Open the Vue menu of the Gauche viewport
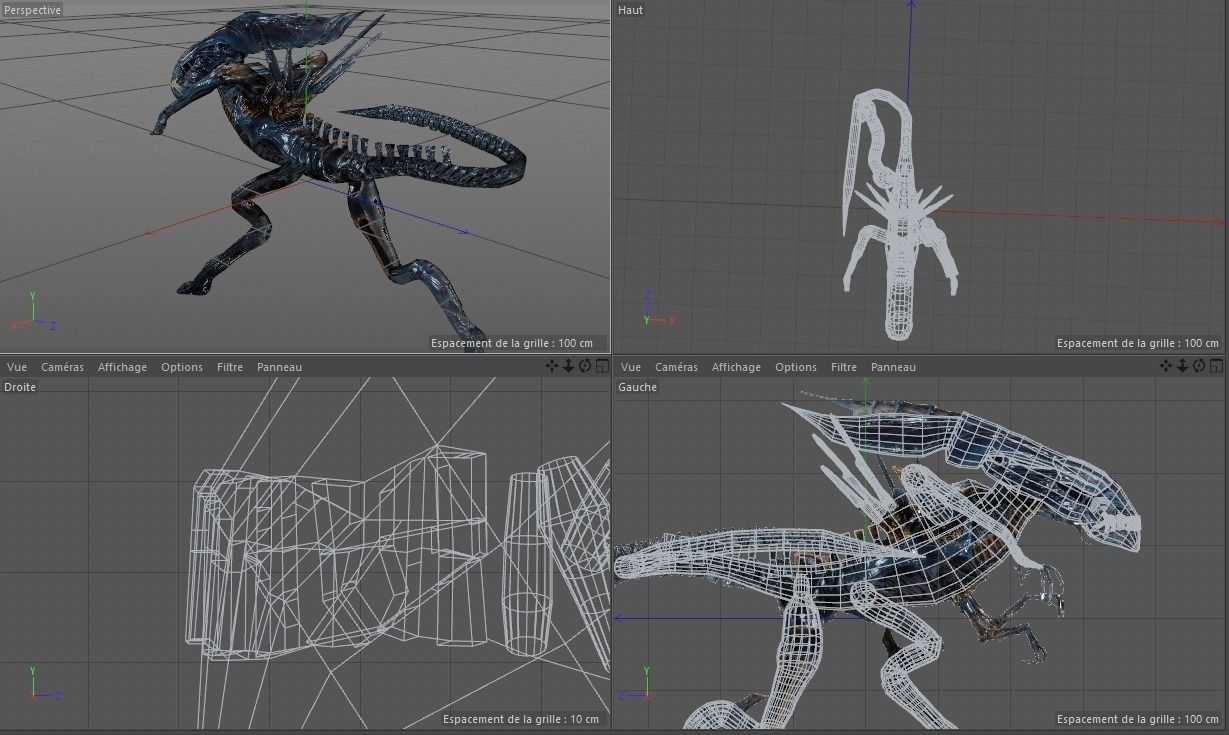The image size is (1229, 735). tap(631, 367)
